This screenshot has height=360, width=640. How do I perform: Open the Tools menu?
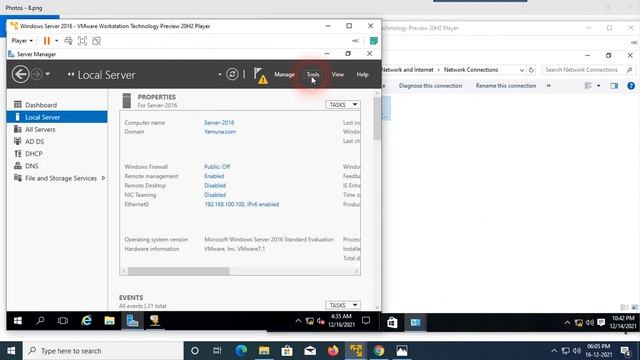pos(313,75)
